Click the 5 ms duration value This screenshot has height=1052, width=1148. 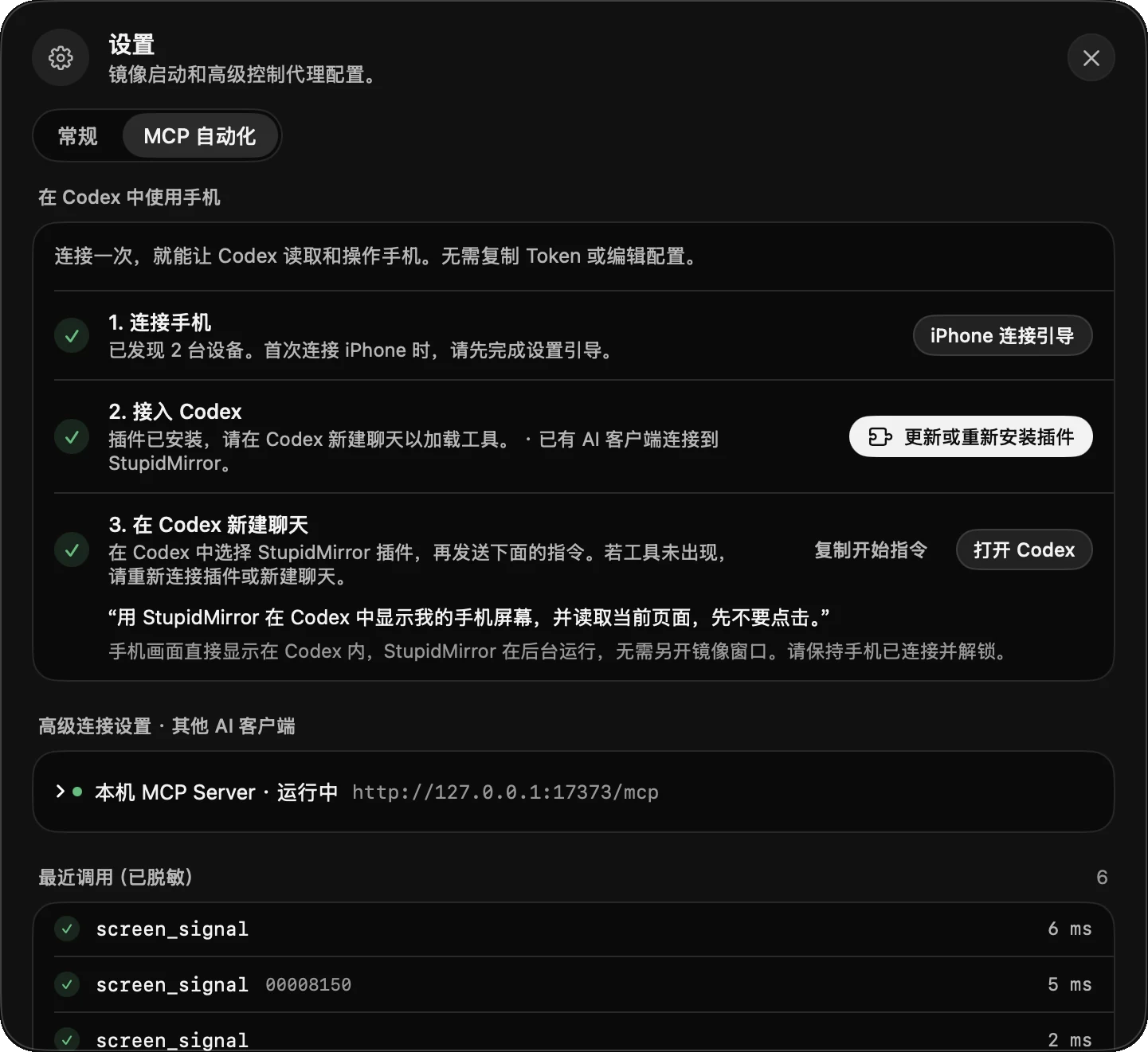(x=1069, y=984)
